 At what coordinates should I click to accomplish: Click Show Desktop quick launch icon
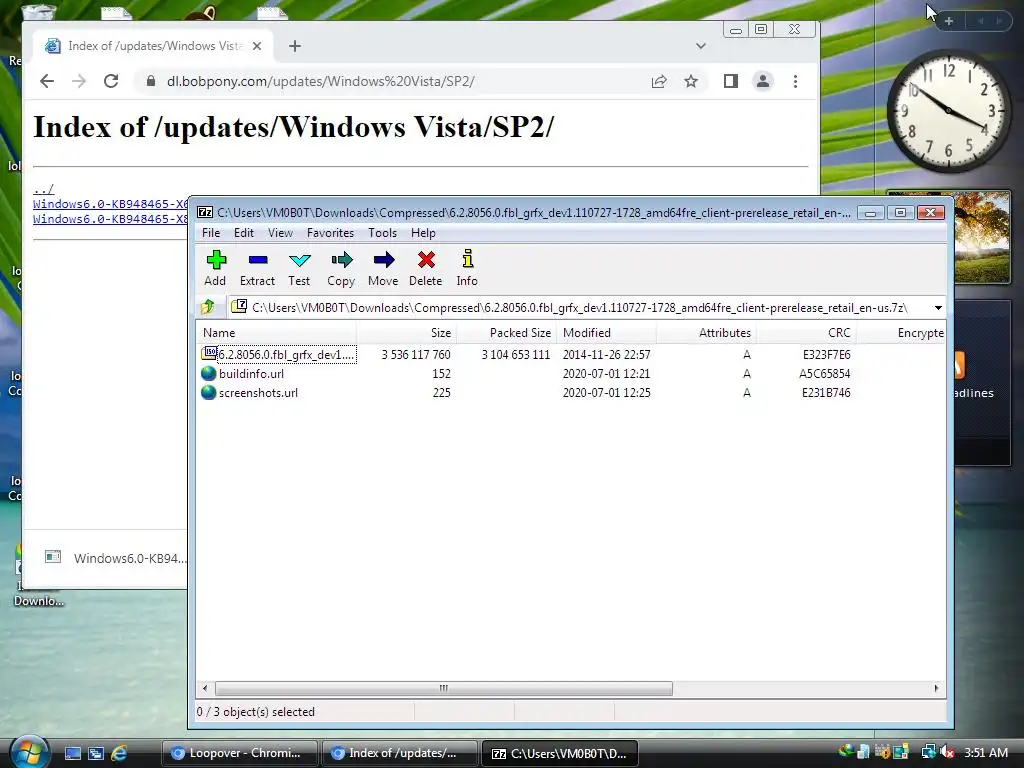pyautogui.click(x=72, y=754)
